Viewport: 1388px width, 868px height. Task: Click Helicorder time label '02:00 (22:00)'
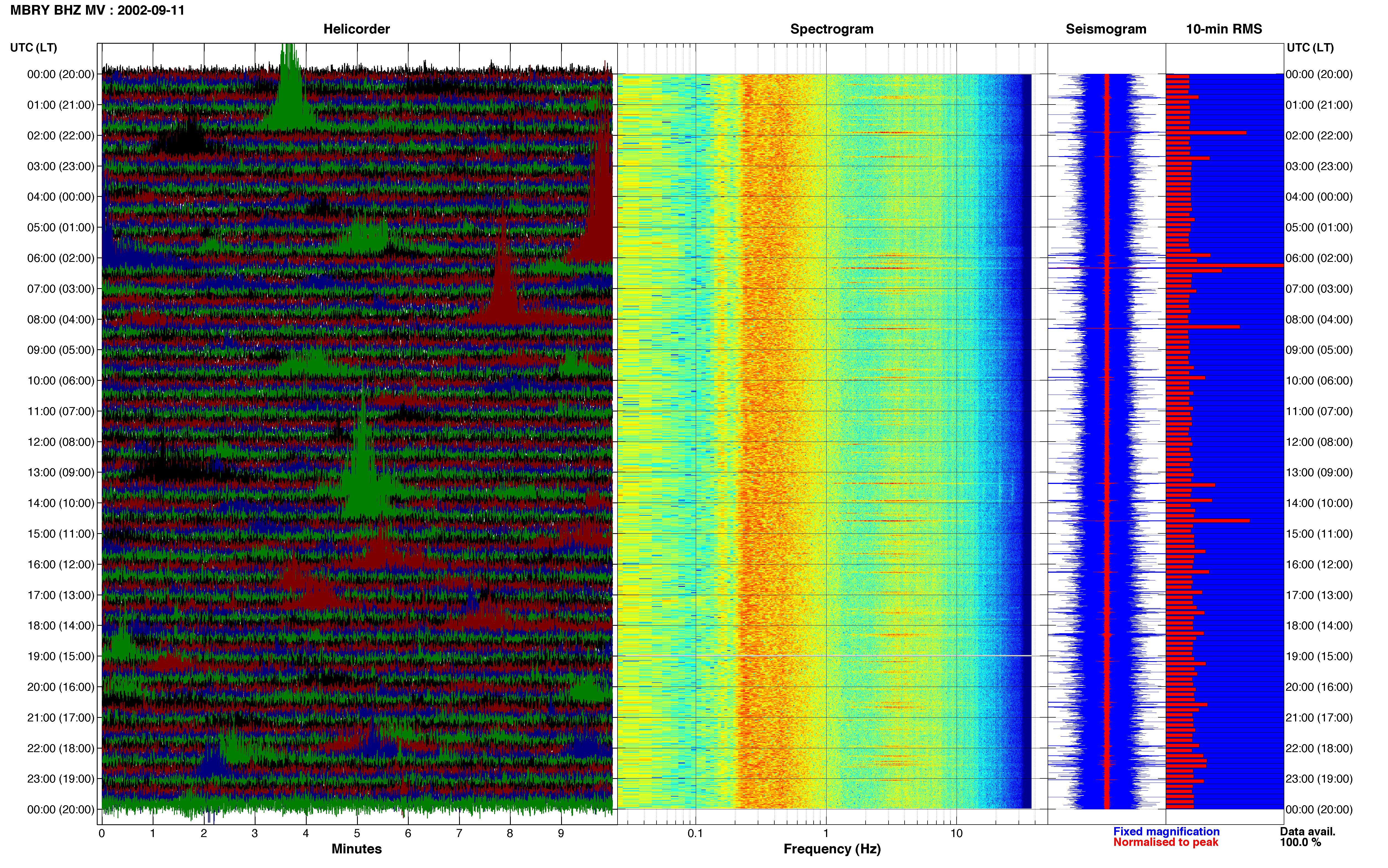[61, 135]
